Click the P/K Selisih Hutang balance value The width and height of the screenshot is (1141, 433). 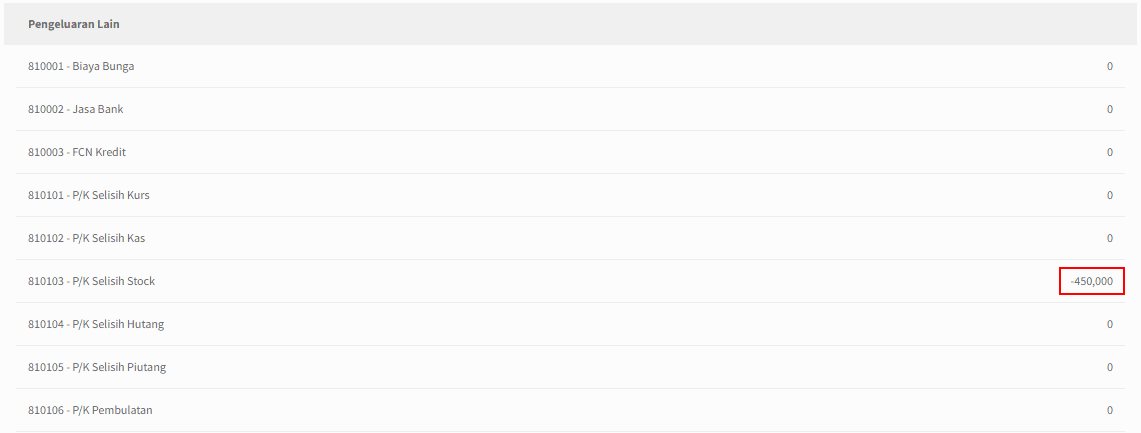pos(1110,324)
